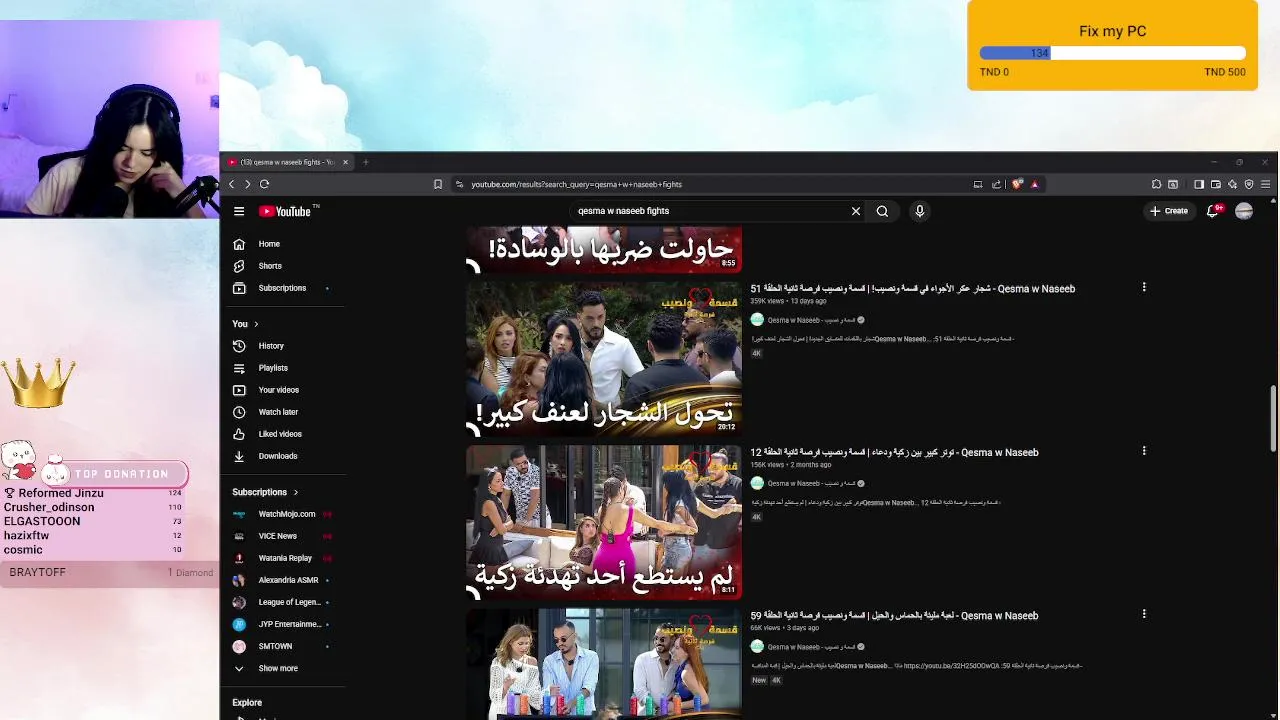Open the browser main menu
1280x720 pixels.
(x=1265, y=184)
